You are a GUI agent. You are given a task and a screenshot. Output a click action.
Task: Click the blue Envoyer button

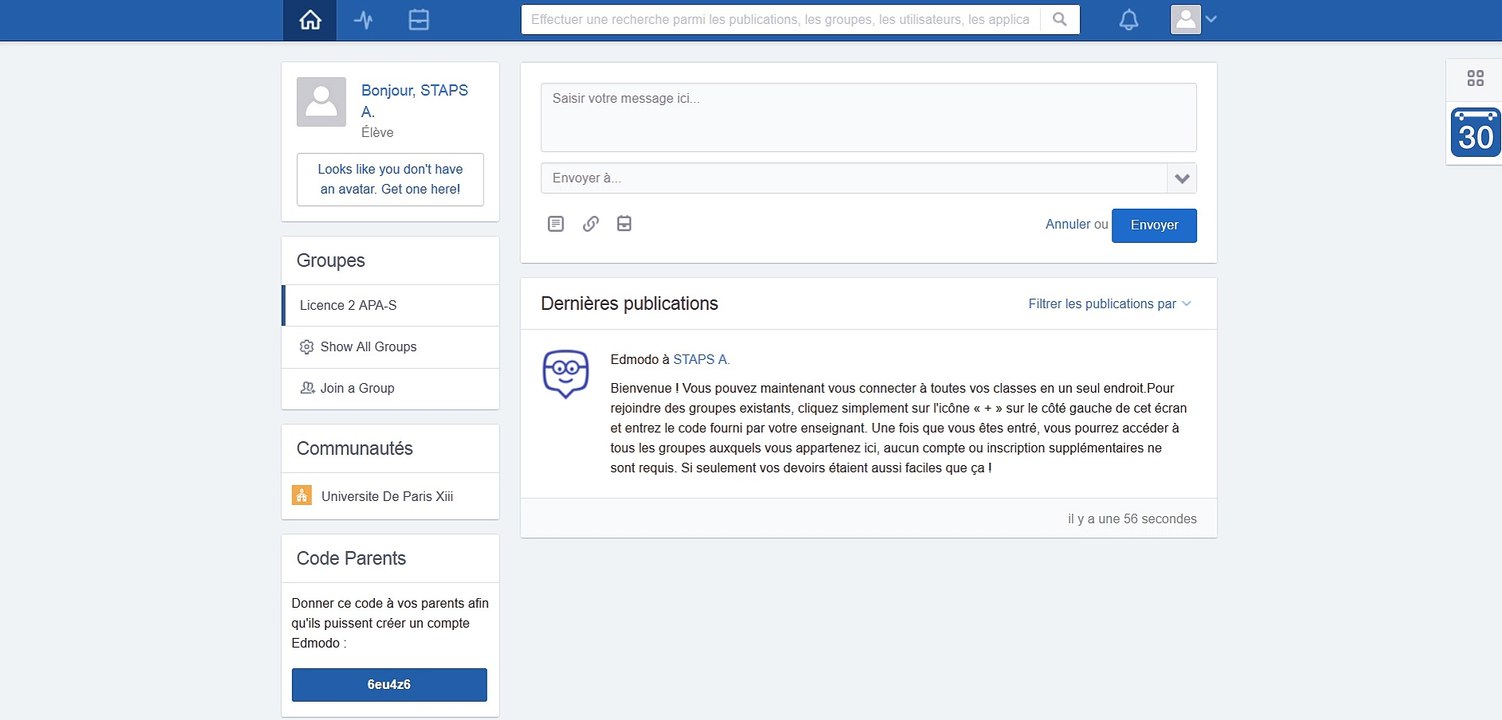tap(1154, 225)
